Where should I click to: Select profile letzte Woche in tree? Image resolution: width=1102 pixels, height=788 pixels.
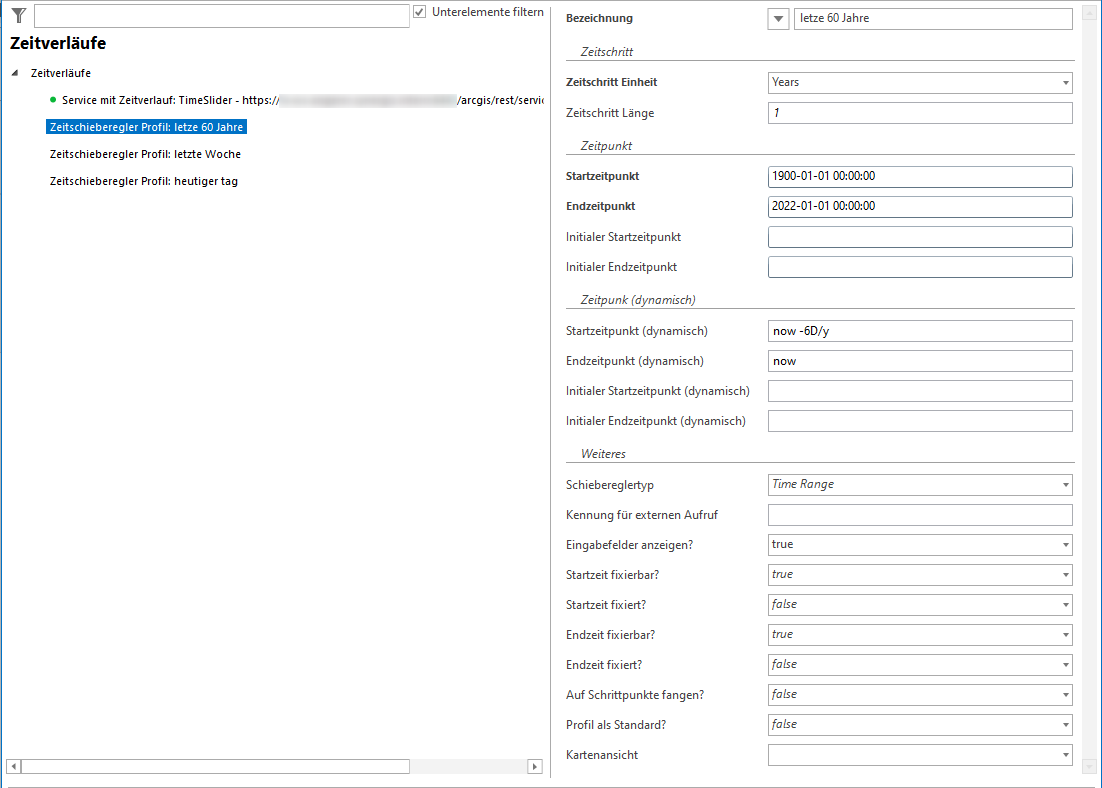pyautogui.click(x=145, y=154)
